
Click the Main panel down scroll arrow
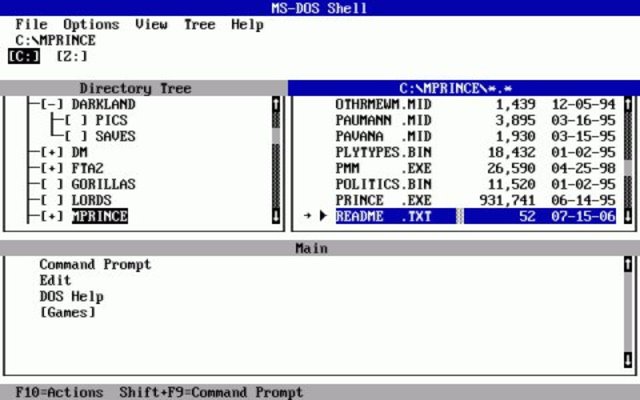628,360
